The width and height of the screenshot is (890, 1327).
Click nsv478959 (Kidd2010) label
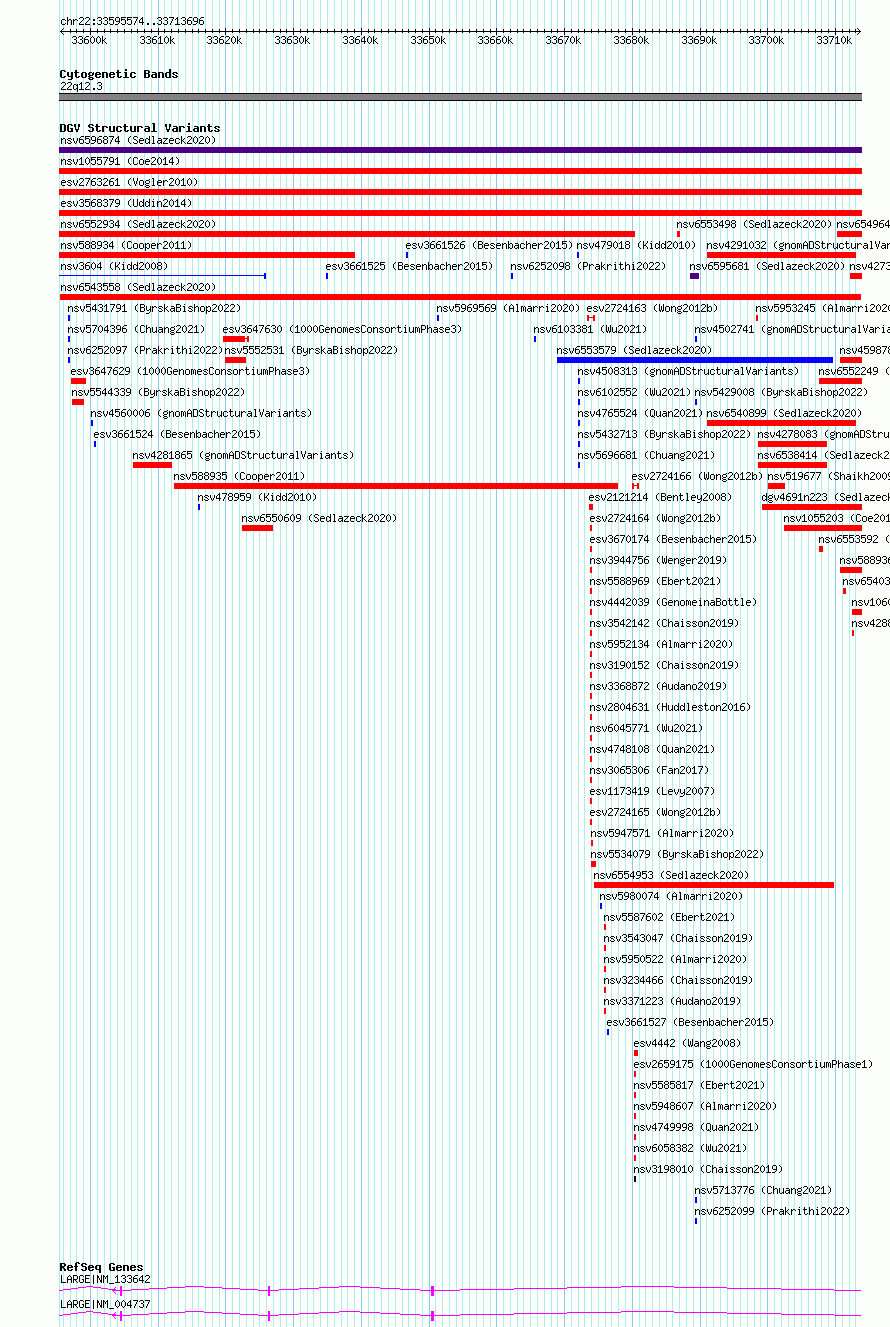256,497
